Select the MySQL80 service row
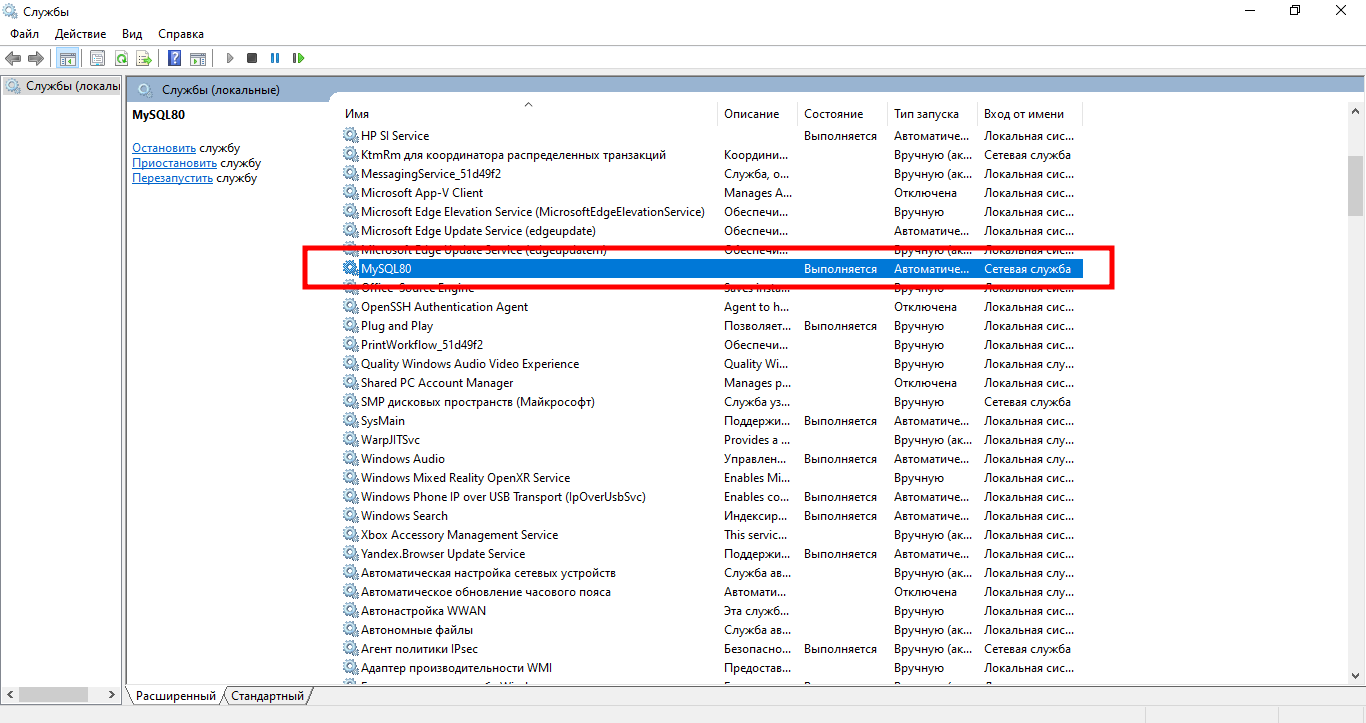The width and height of the screenshot is (1366, 723). 711,269
